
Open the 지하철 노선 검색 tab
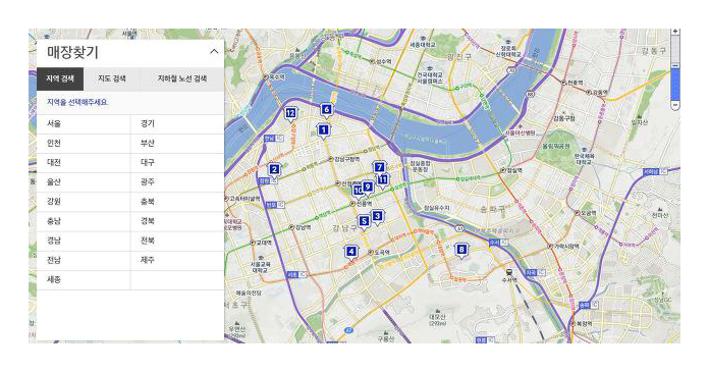(182, 79)
